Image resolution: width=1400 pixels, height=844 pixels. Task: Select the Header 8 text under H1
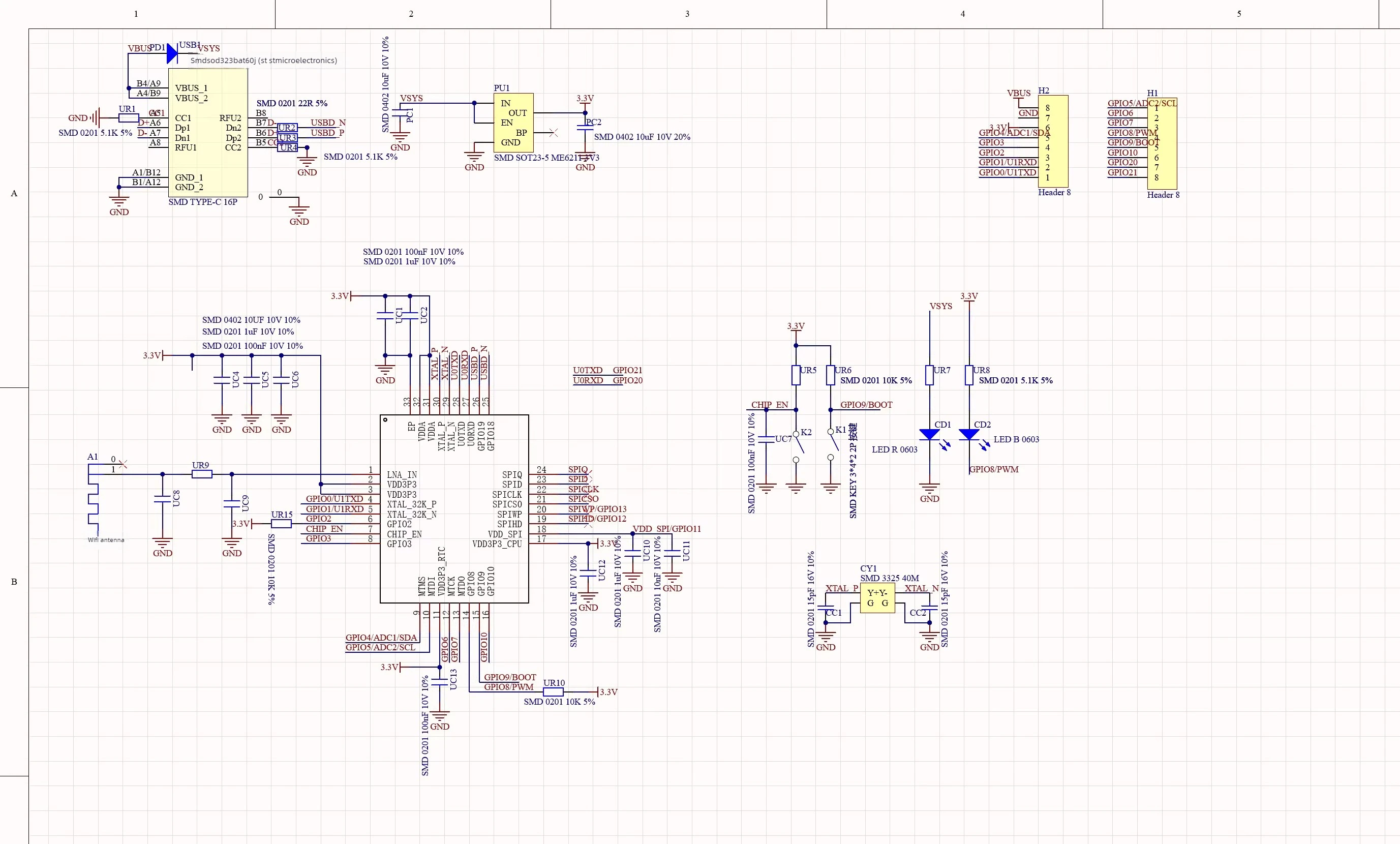[x=1163, y=195]
